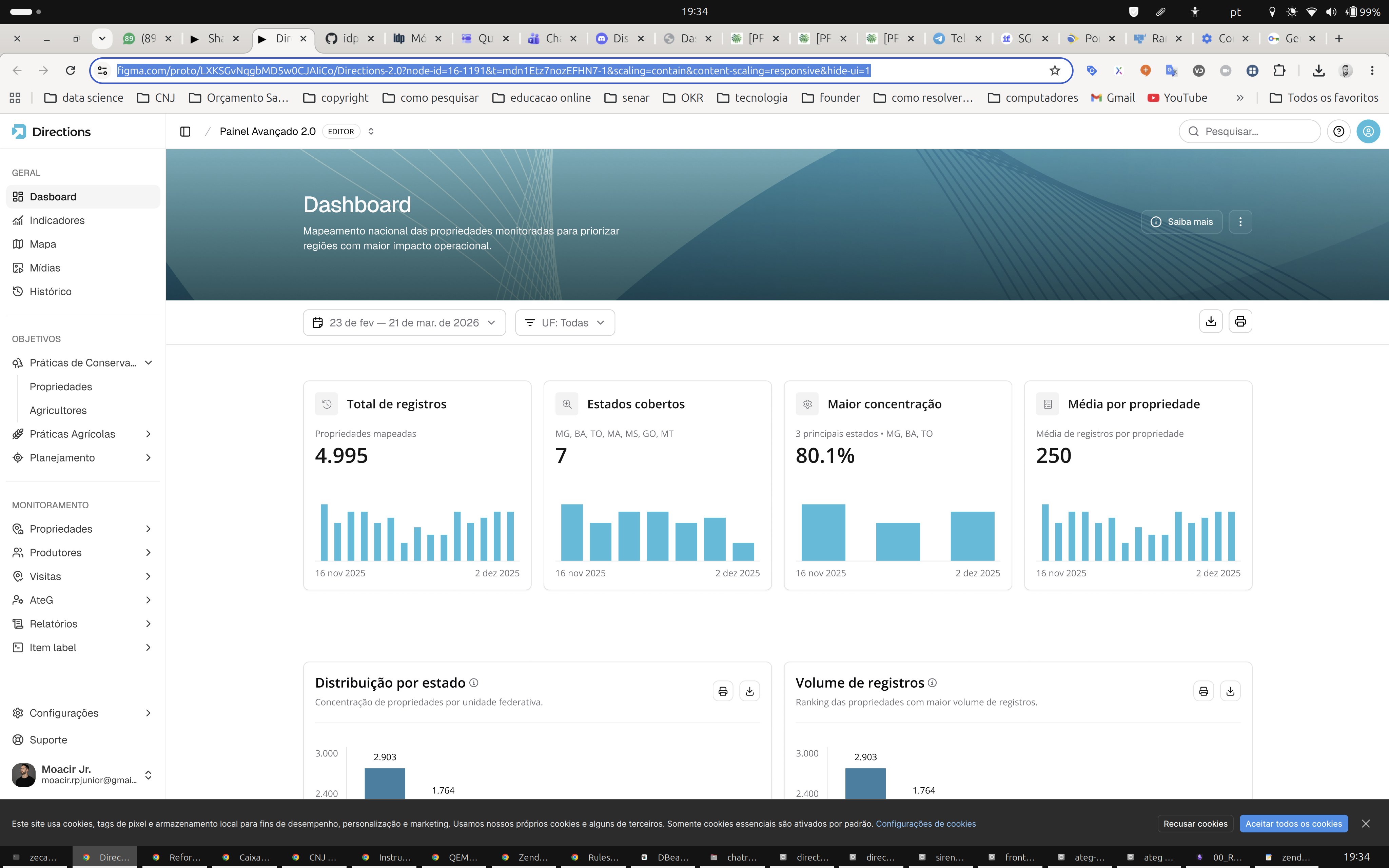This screenshot has width=1389, height=868.
Task: Open the date range dropdown
Action: coord(404,323)
